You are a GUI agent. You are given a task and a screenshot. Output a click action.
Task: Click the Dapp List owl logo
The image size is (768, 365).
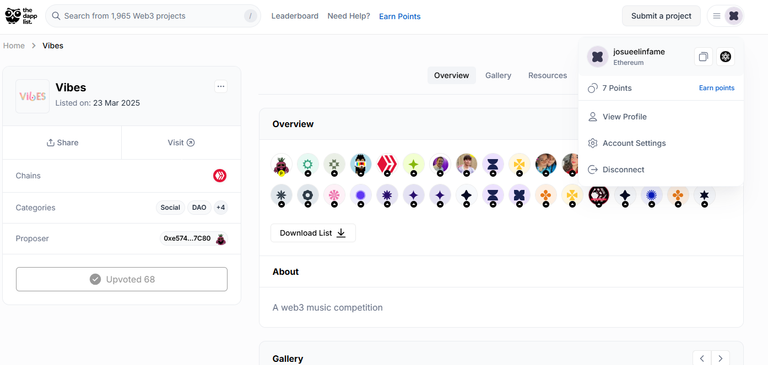pos(19,16)
